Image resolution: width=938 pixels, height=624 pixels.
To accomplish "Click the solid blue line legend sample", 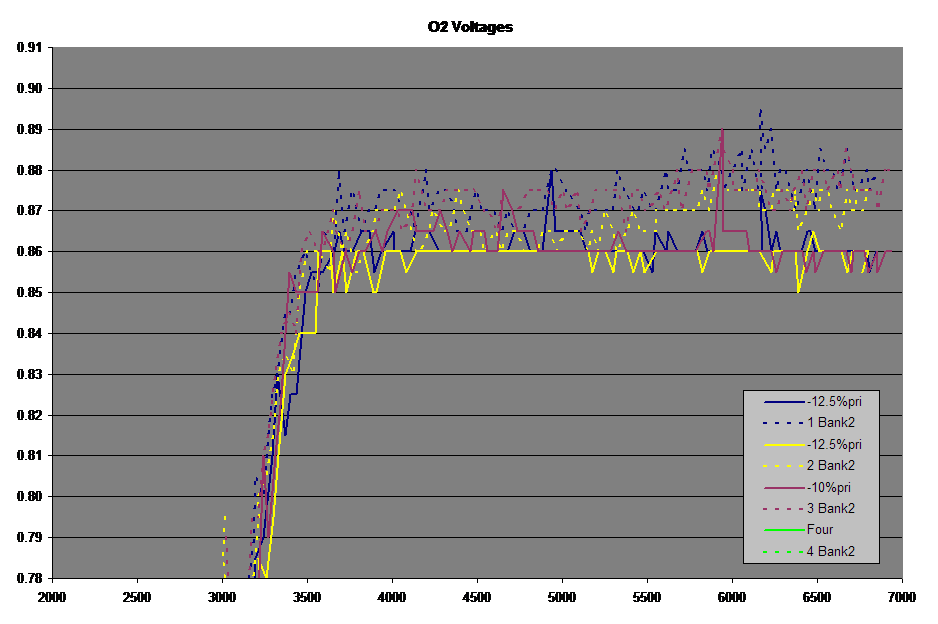I will [x=783, y=401].
